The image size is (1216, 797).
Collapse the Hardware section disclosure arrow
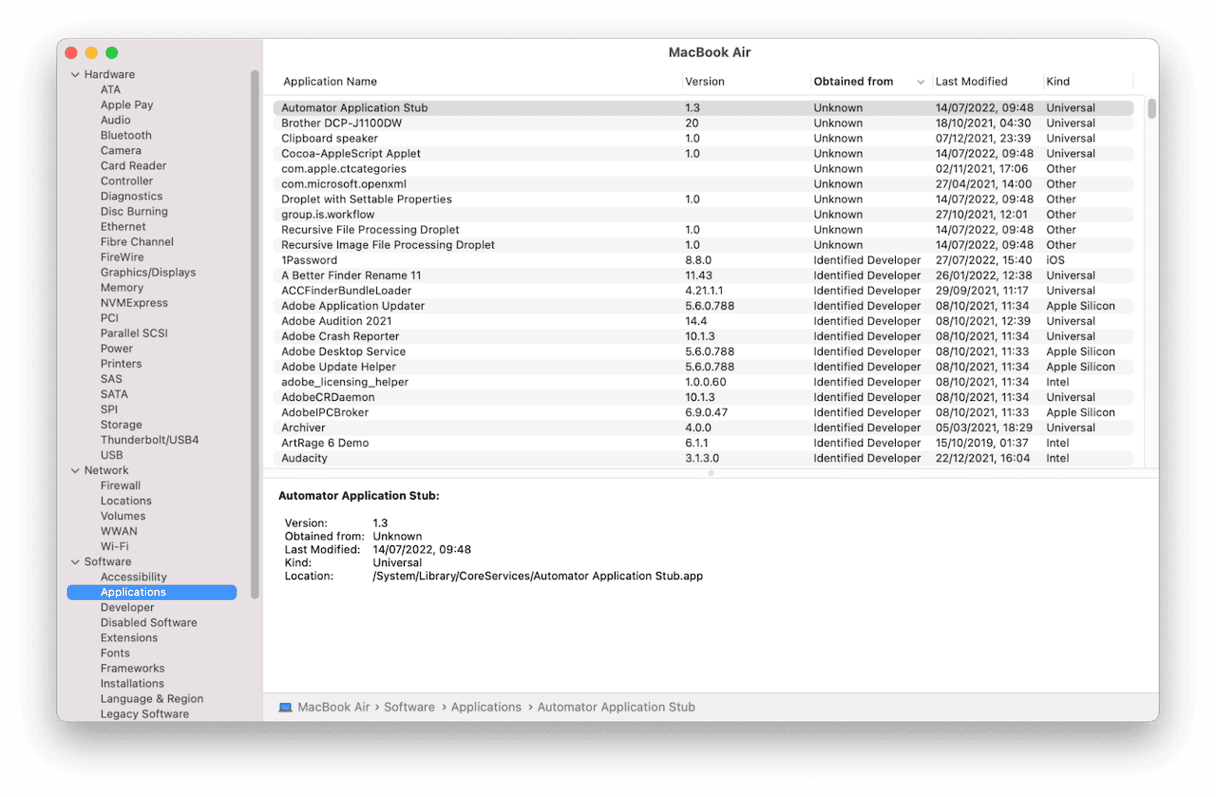tap(75, 75)
